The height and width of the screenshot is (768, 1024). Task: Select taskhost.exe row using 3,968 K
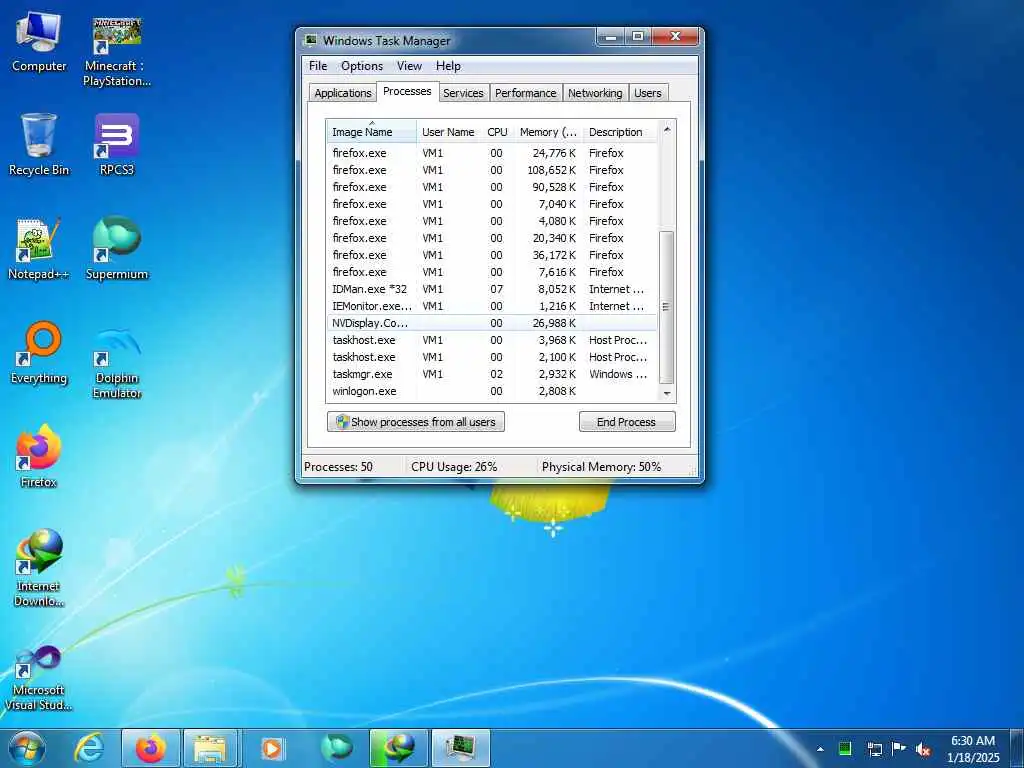pos(492,340)
